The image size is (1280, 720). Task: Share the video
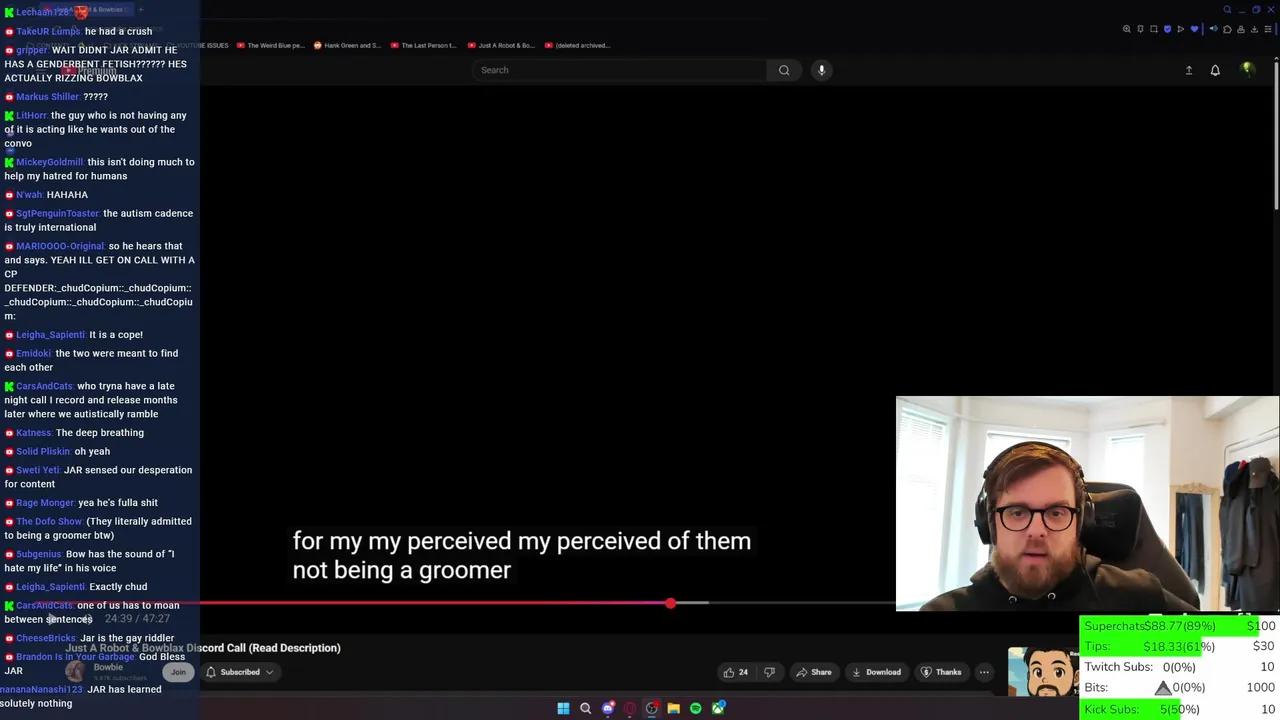(x=814, y=672)
